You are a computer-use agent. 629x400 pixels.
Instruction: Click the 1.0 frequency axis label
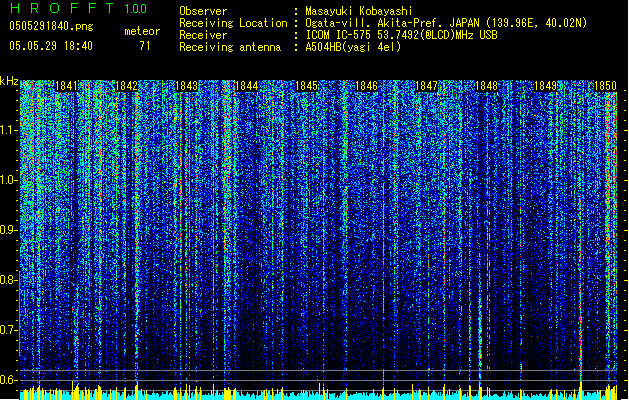tap(9, 180)
